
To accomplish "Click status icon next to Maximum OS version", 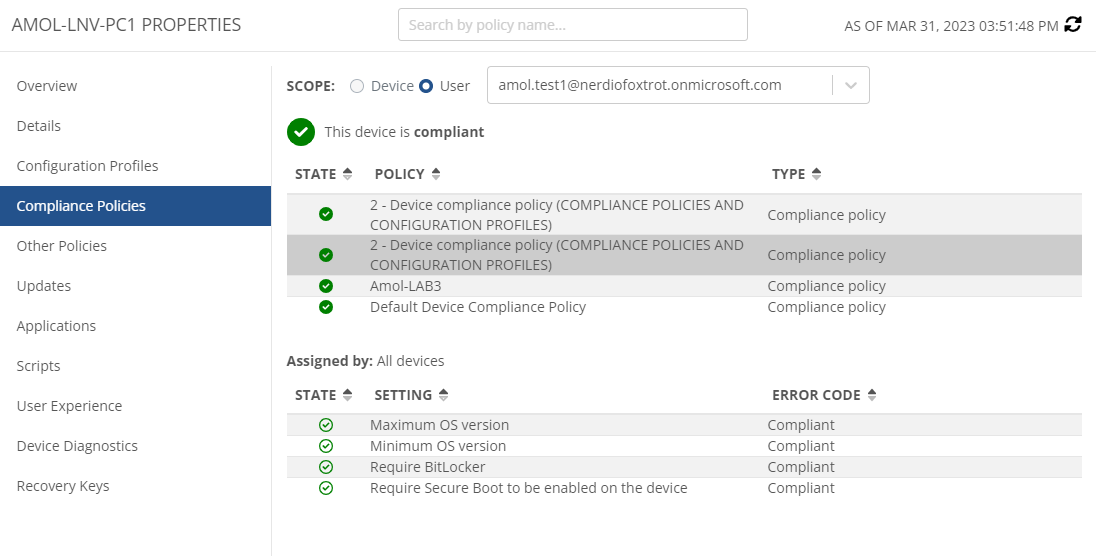I will (x=326, y=425).
